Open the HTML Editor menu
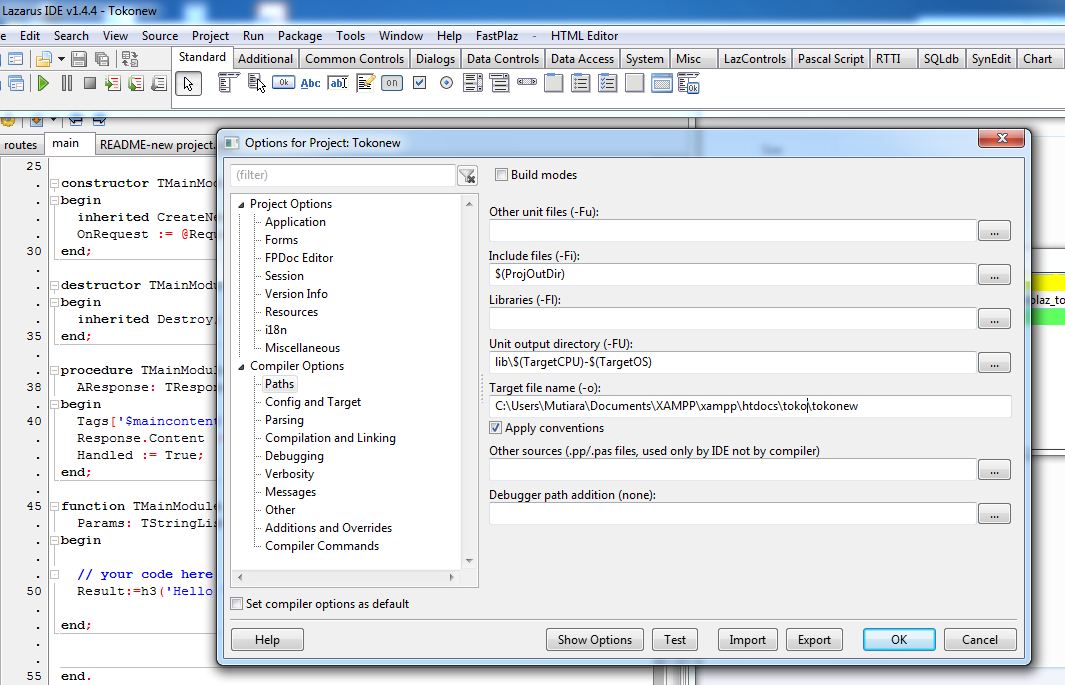The image size is (1065, 685). point(584,36)
